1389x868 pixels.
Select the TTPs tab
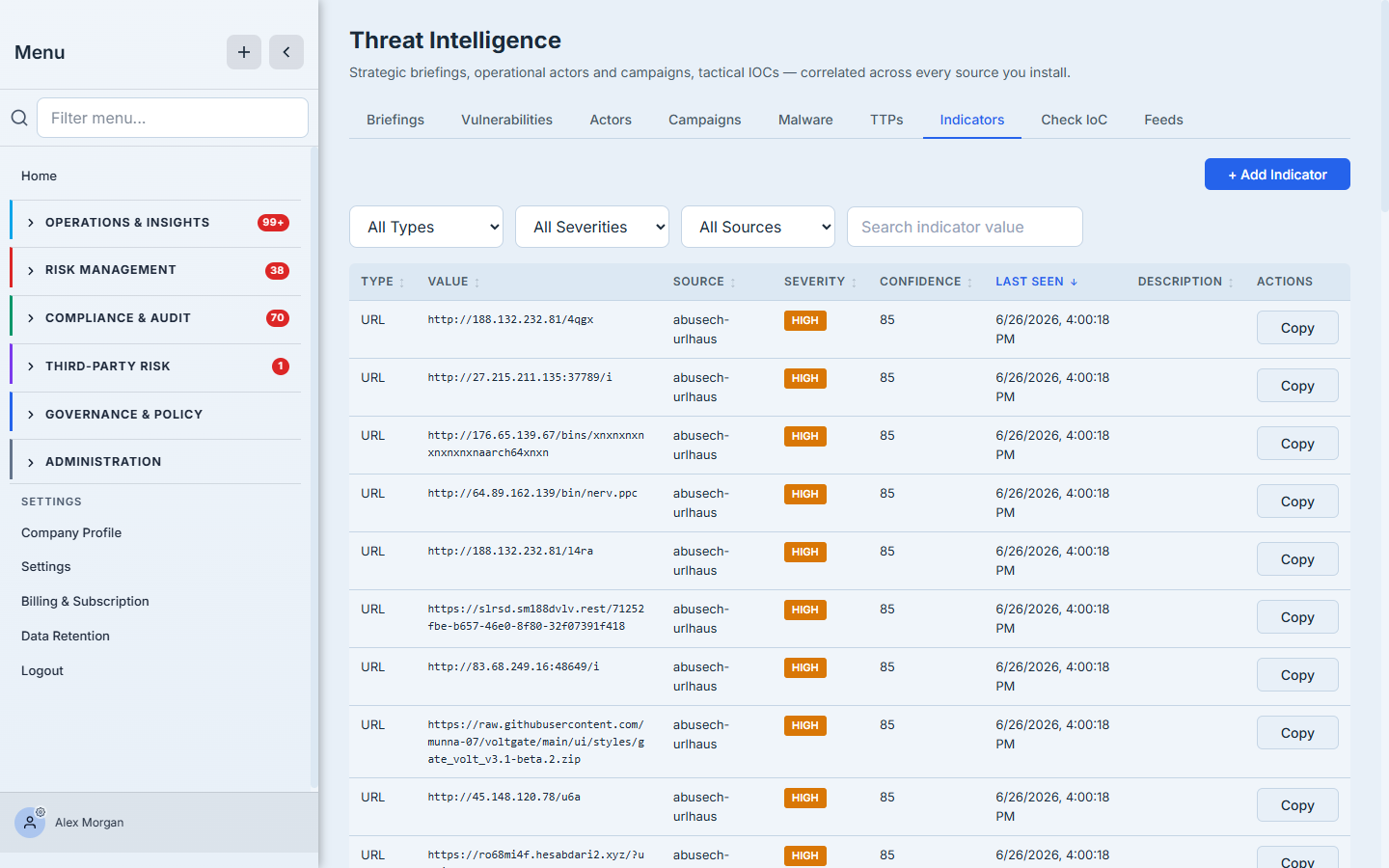(886, 120)
